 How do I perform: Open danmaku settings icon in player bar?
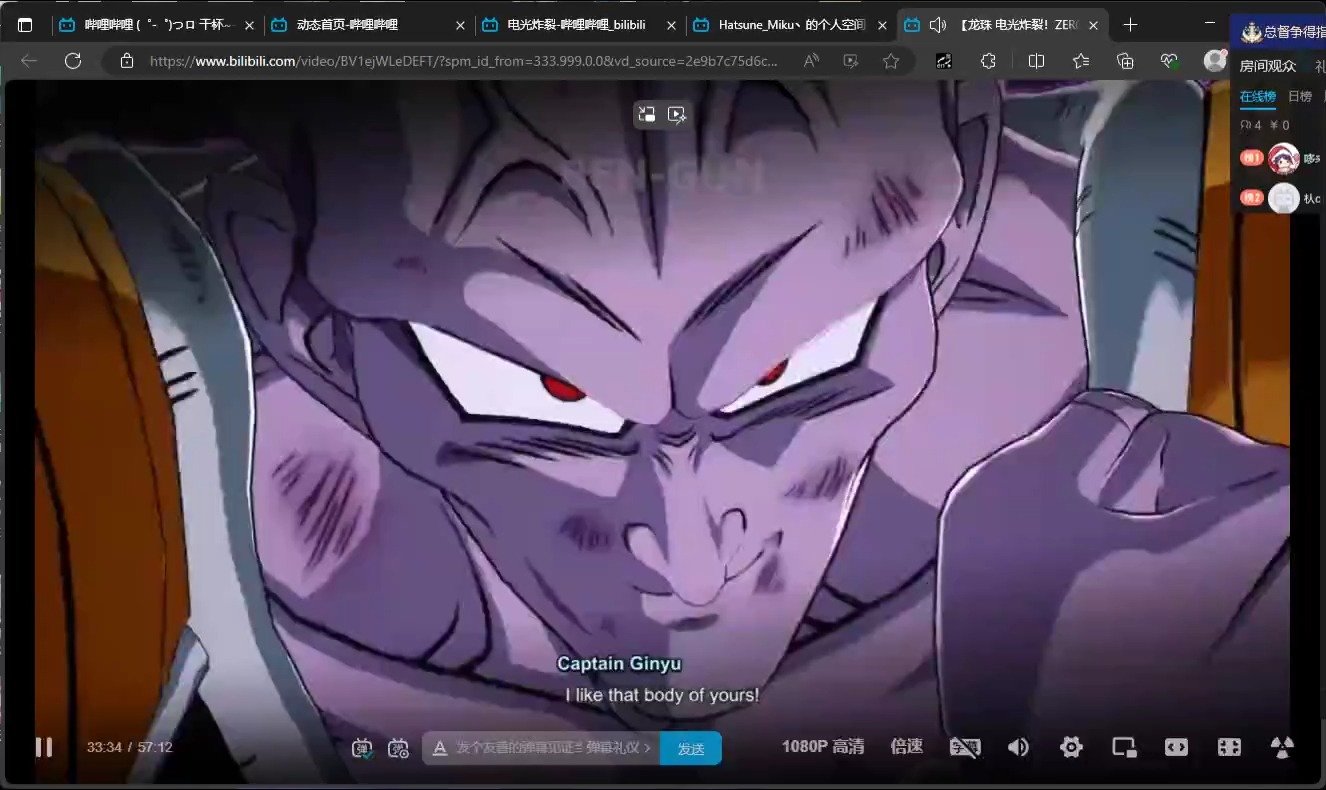[x=398, y=748]
